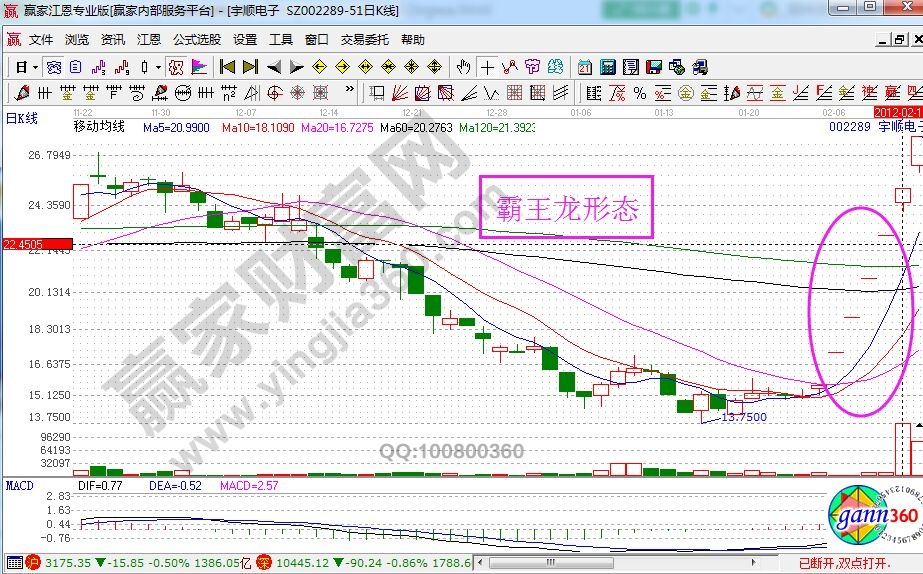Open the 公式选股 menu
This screenshot has width=923, height=574.
pos(197,40)
